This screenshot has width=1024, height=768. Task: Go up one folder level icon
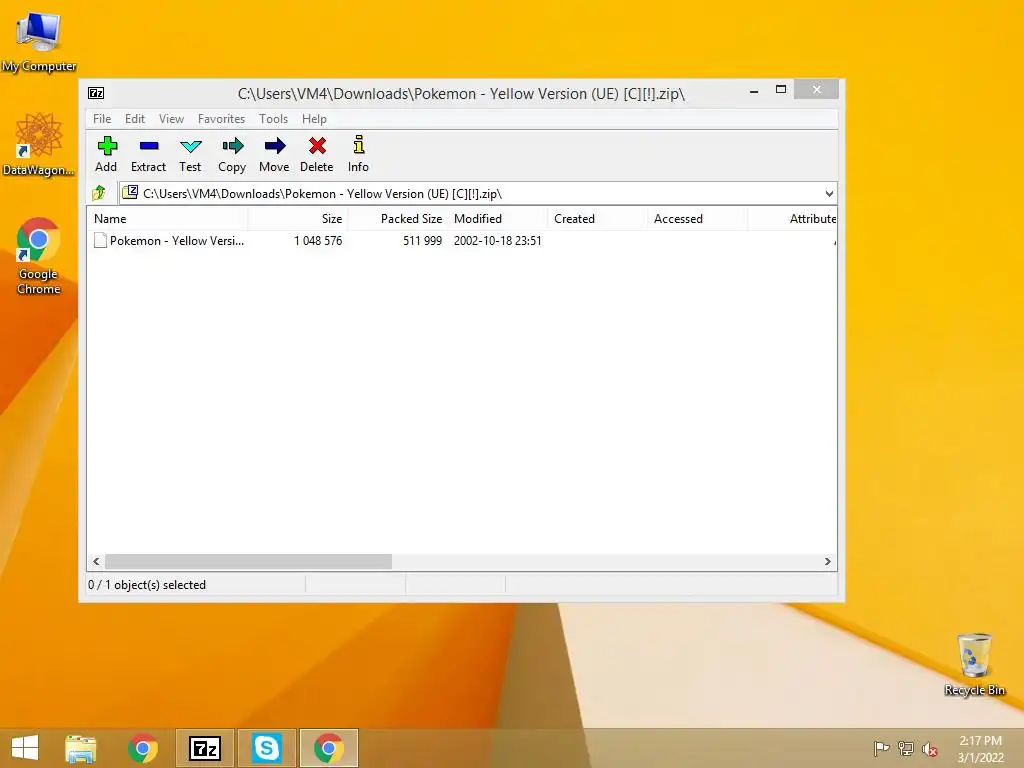click(x=99, y=193)
